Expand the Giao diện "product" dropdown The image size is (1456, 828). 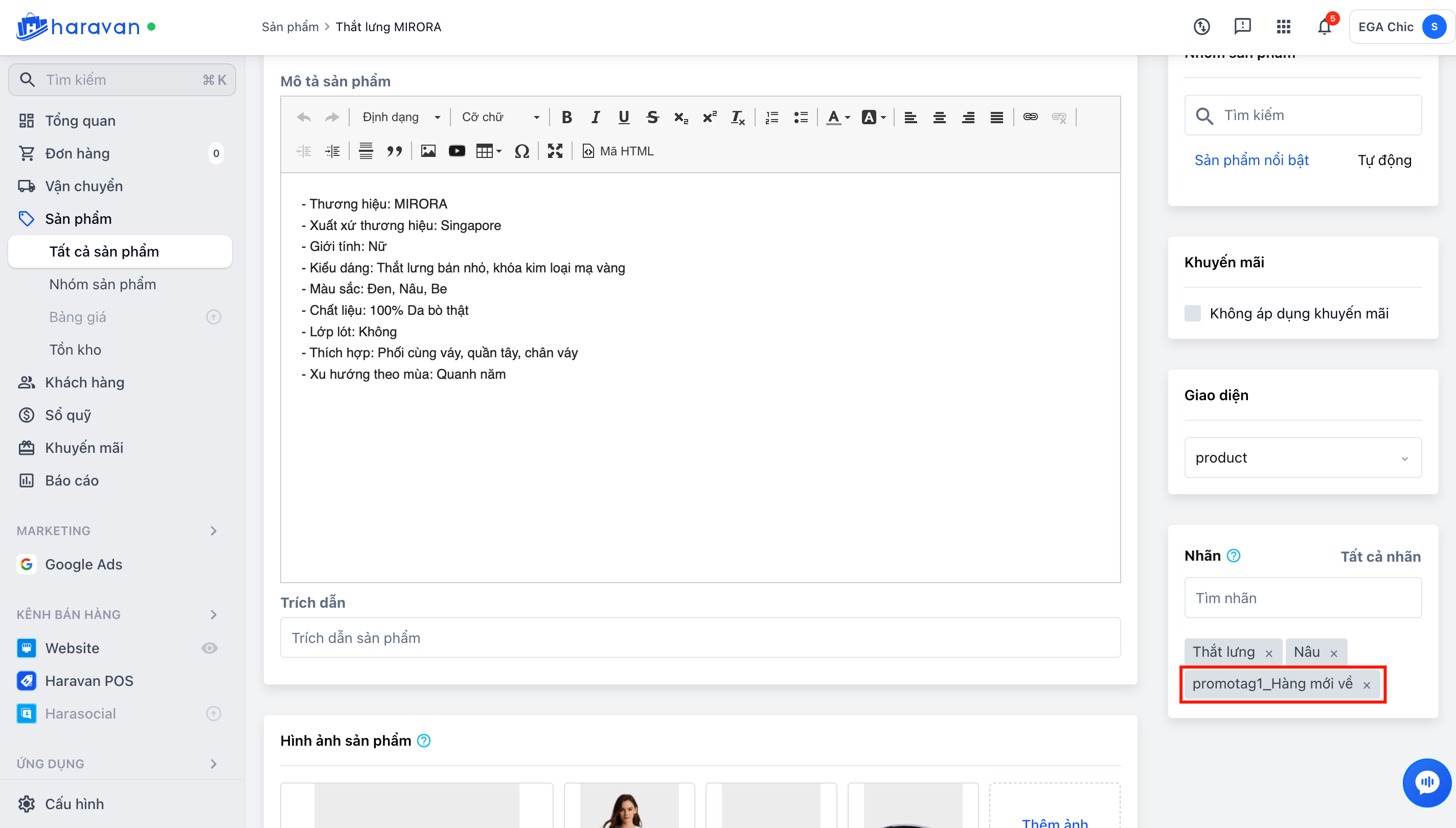tap(1303, 458)
